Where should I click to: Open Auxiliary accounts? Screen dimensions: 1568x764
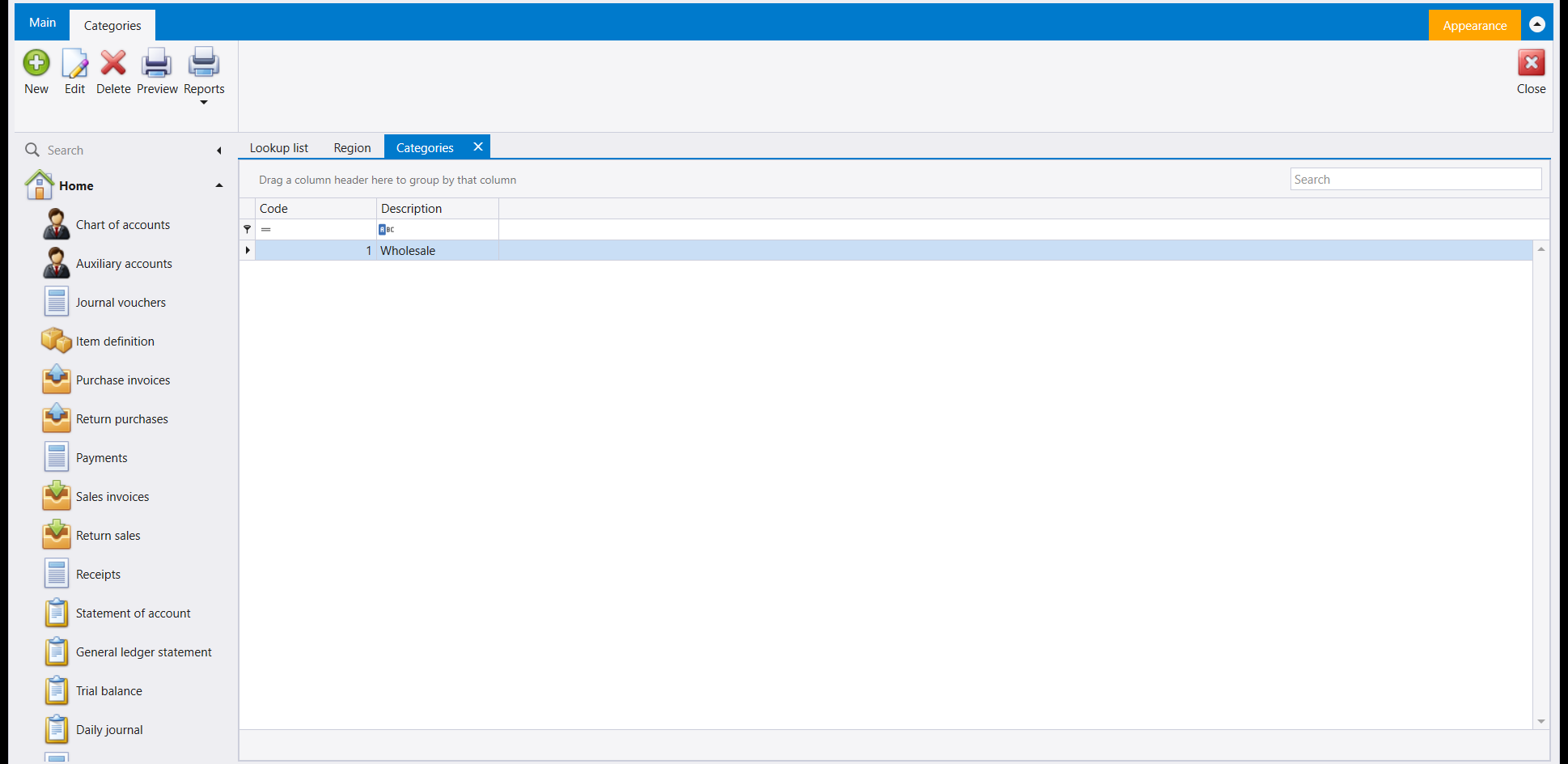[124, 264]
